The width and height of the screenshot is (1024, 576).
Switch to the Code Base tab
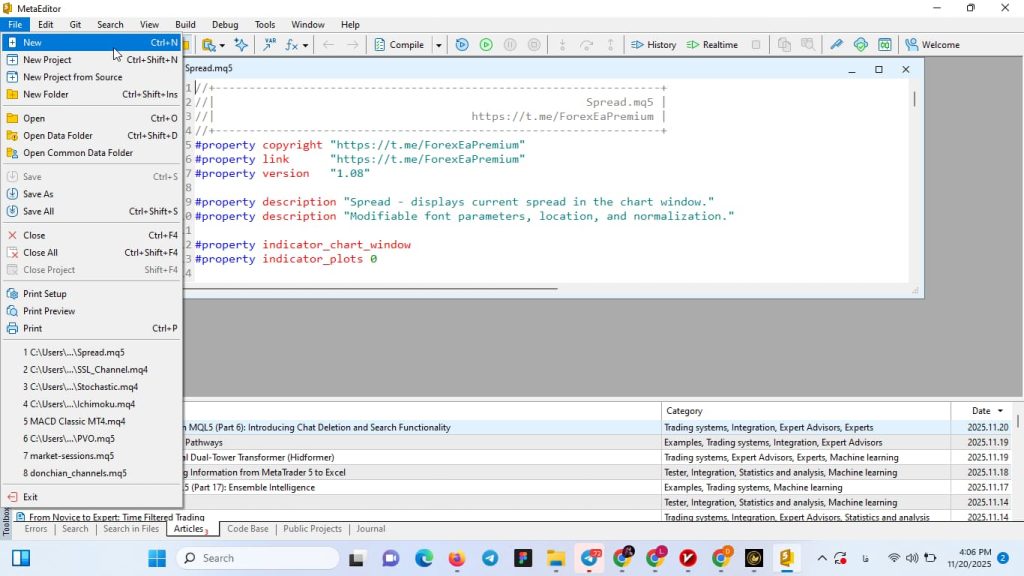pos(248,529)
